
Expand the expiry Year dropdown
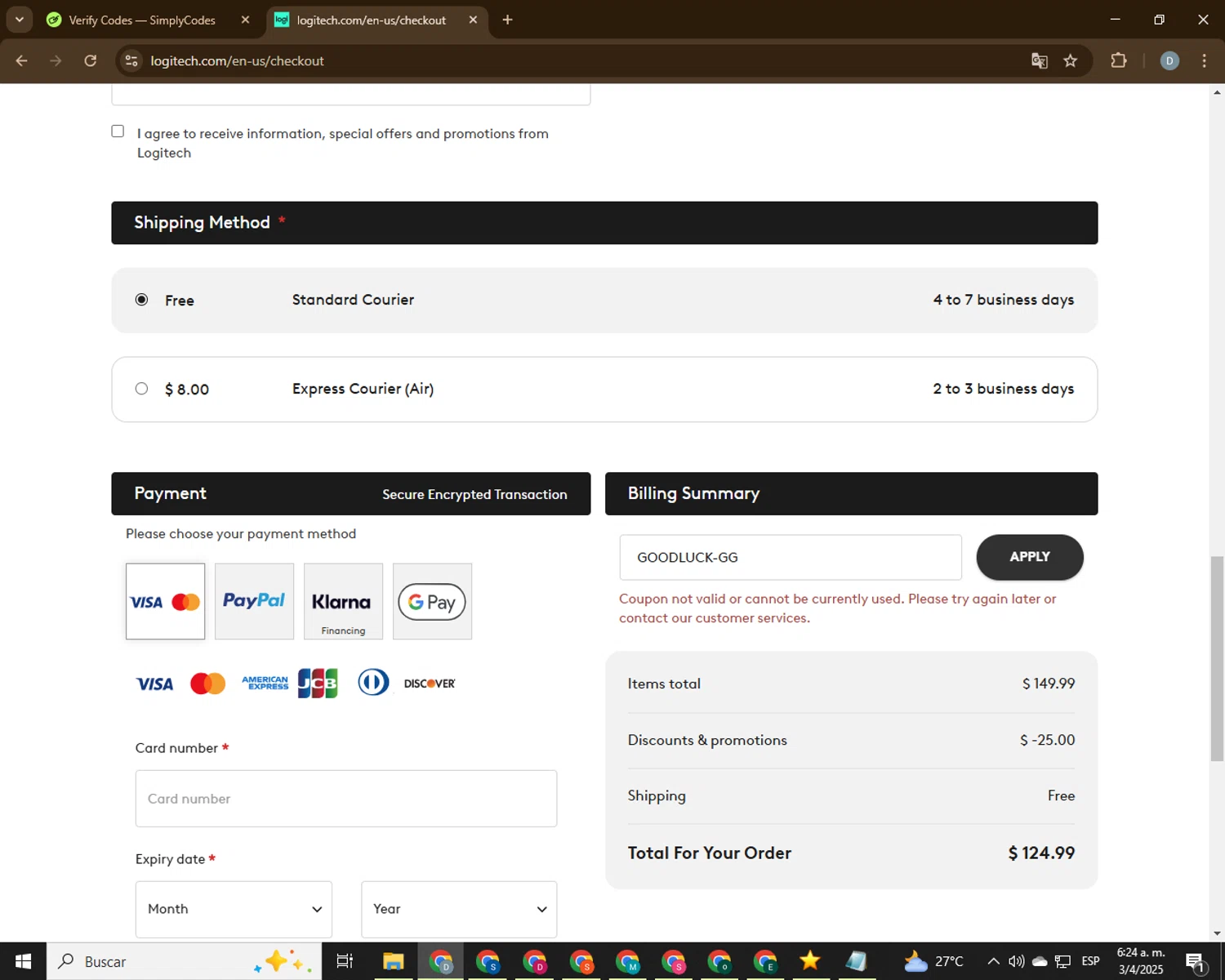pos(459,909)
